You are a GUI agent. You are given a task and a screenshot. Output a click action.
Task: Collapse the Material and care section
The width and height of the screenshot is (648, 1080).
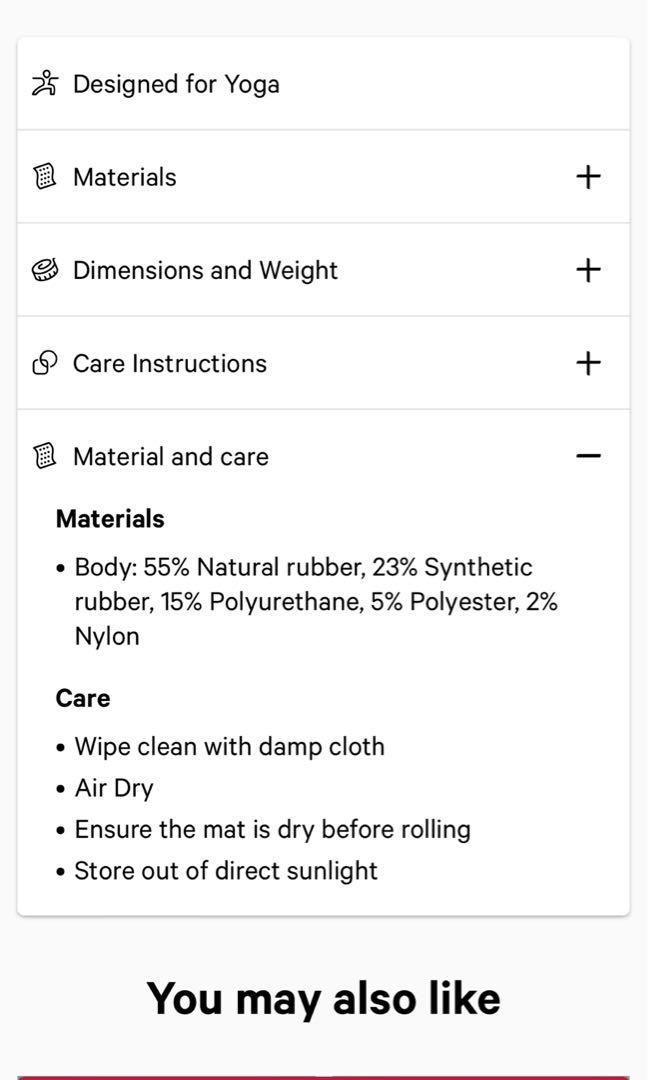(588, 455)
